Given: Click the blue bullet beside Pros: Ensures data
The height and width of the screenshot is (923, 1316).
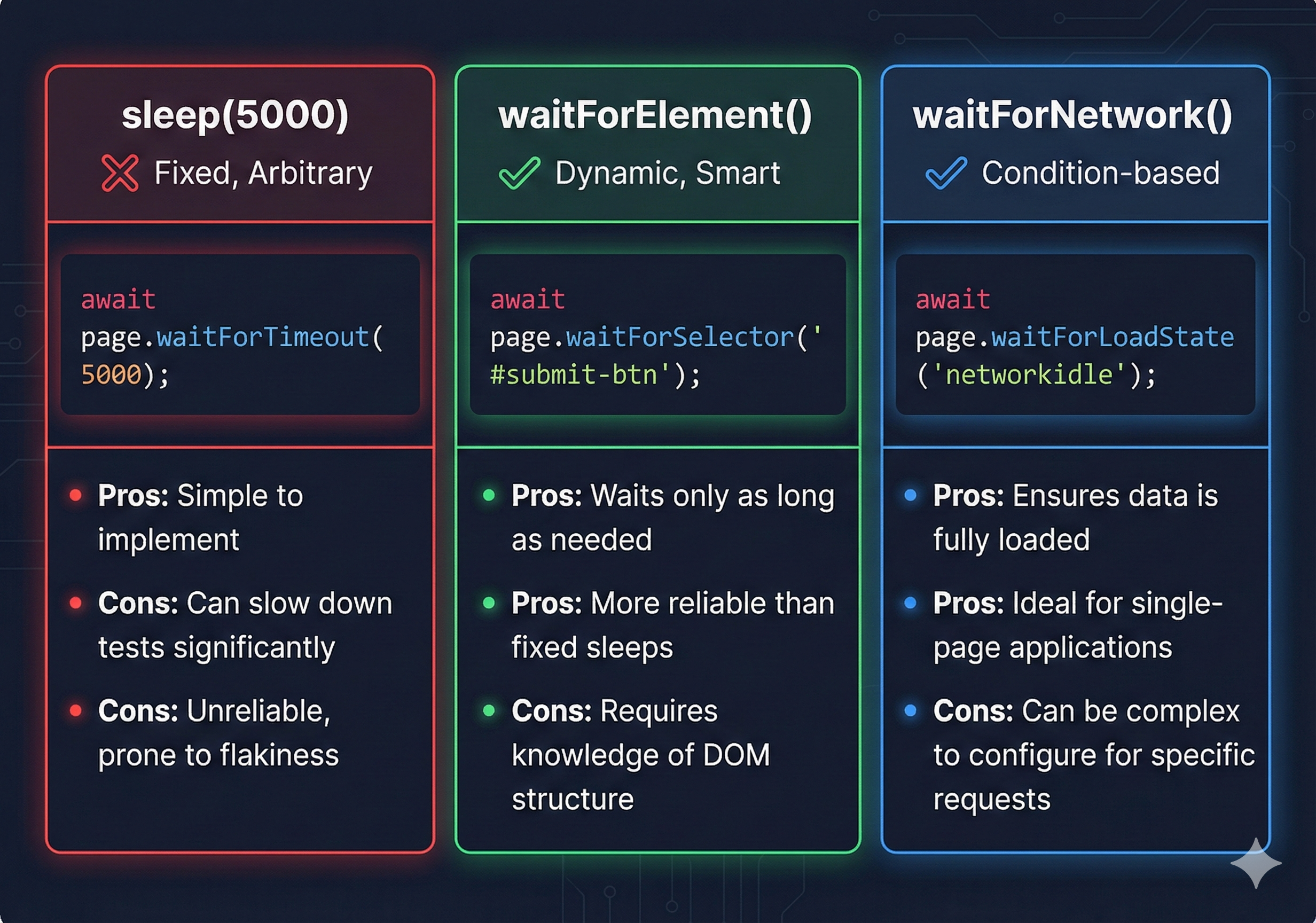Looking at the screenshot, I should 911,494.
